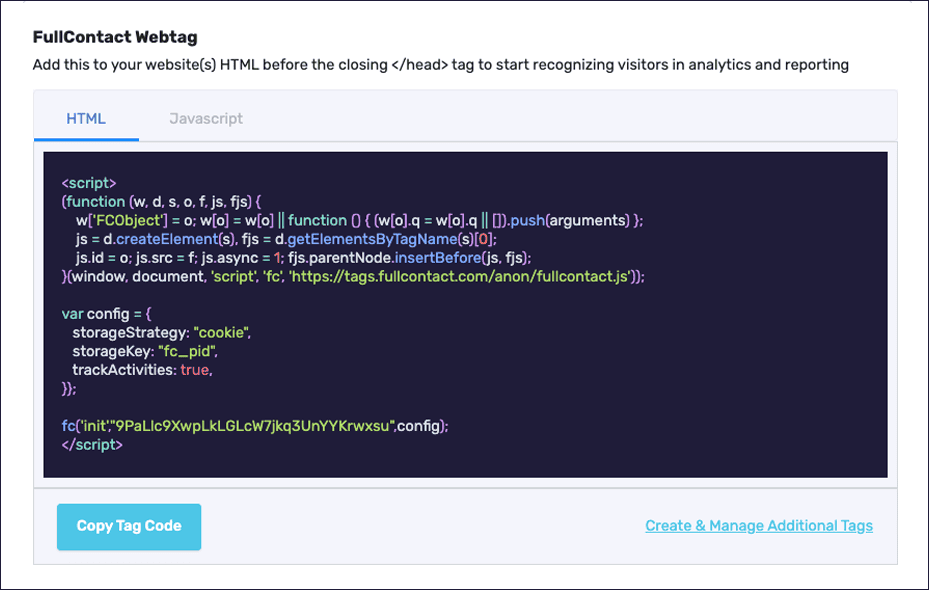Click the Copy Tag Code button

(x=128, y=525)
